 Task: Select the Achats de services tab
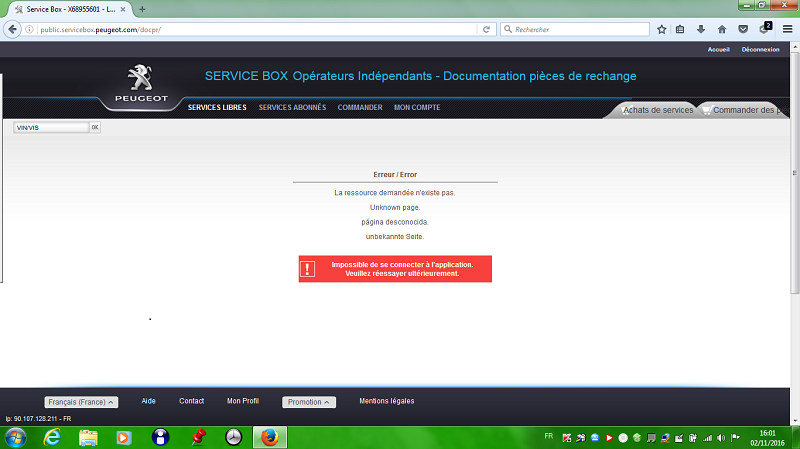(x=656, y=110)
